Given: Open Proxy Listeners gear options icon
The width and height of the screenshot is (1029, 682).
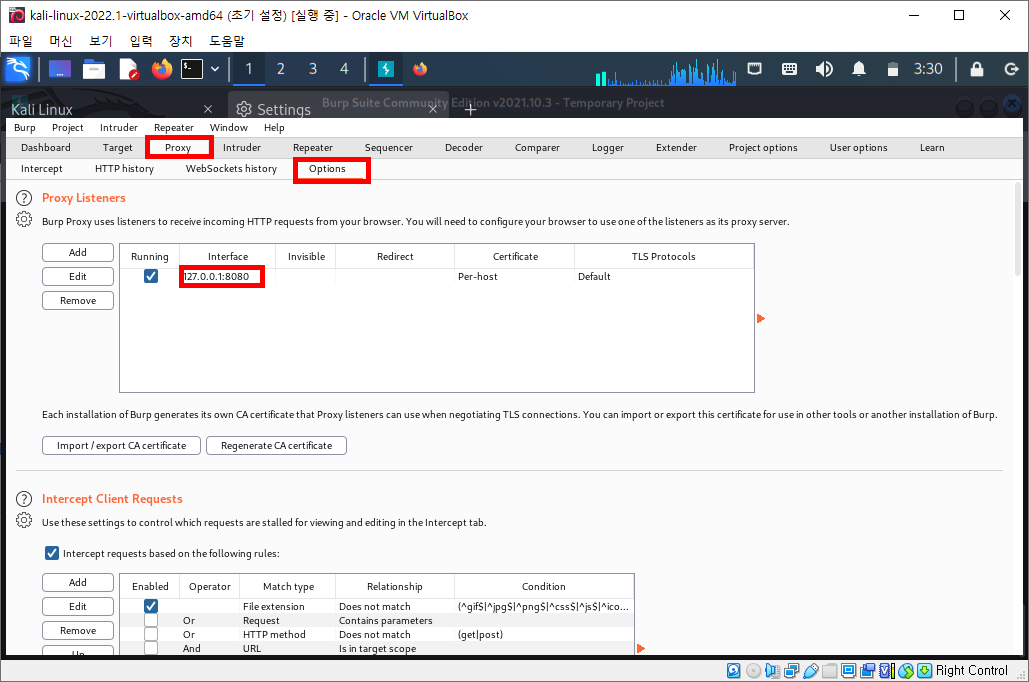Looking at the screenshot, I should click(24, 220).
